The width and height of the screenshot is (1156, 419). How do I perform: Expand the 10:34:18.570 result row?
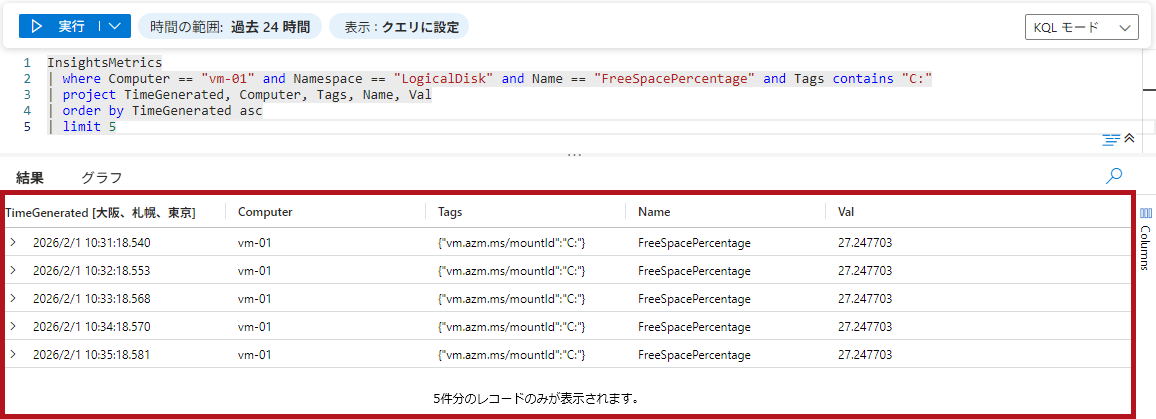[13, 326]
